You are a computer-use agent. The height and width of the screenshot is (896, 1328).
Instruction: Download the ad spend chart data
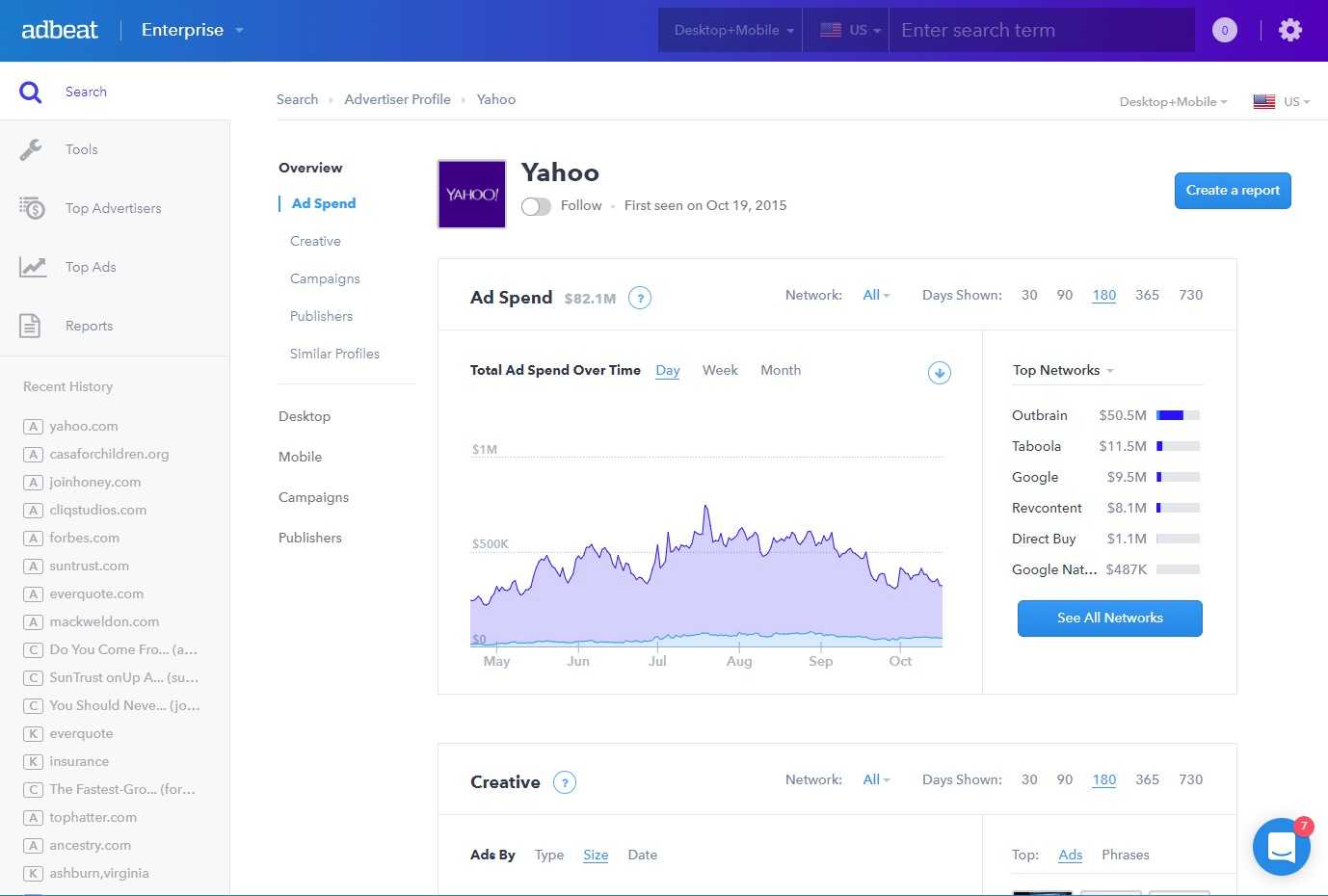(x=940, y=373)
